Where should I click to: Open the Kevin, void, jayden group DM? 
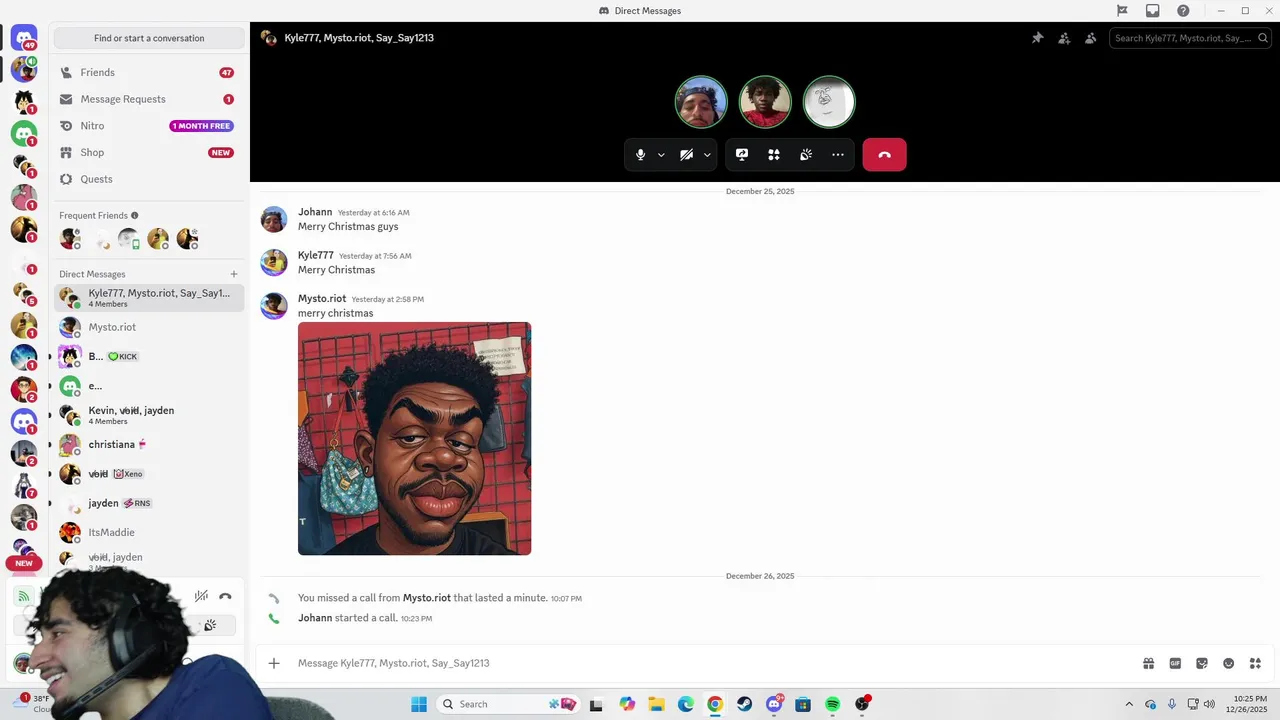149,415
